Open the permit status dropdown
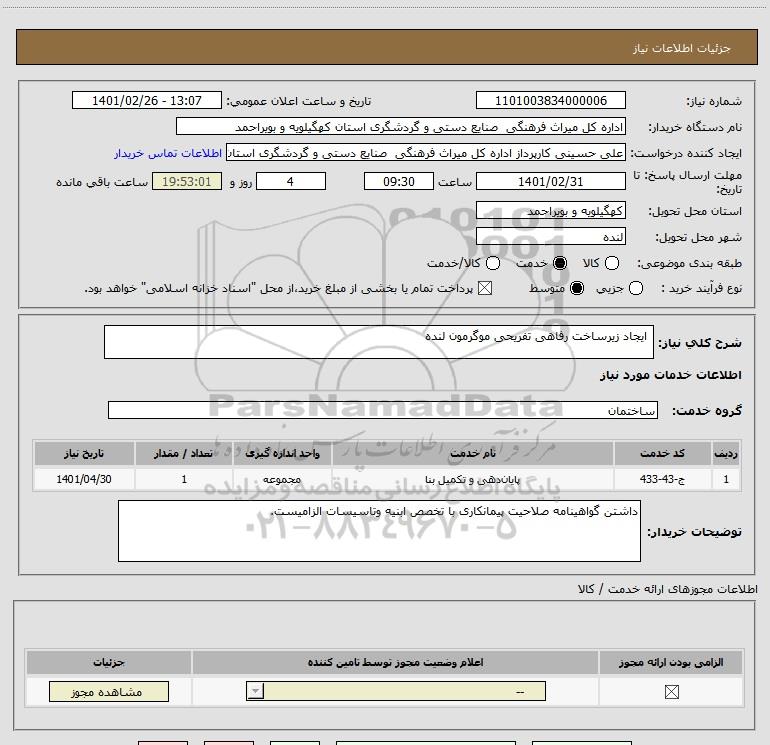Viewport: 770px width, 745px height. pos(396,691)
